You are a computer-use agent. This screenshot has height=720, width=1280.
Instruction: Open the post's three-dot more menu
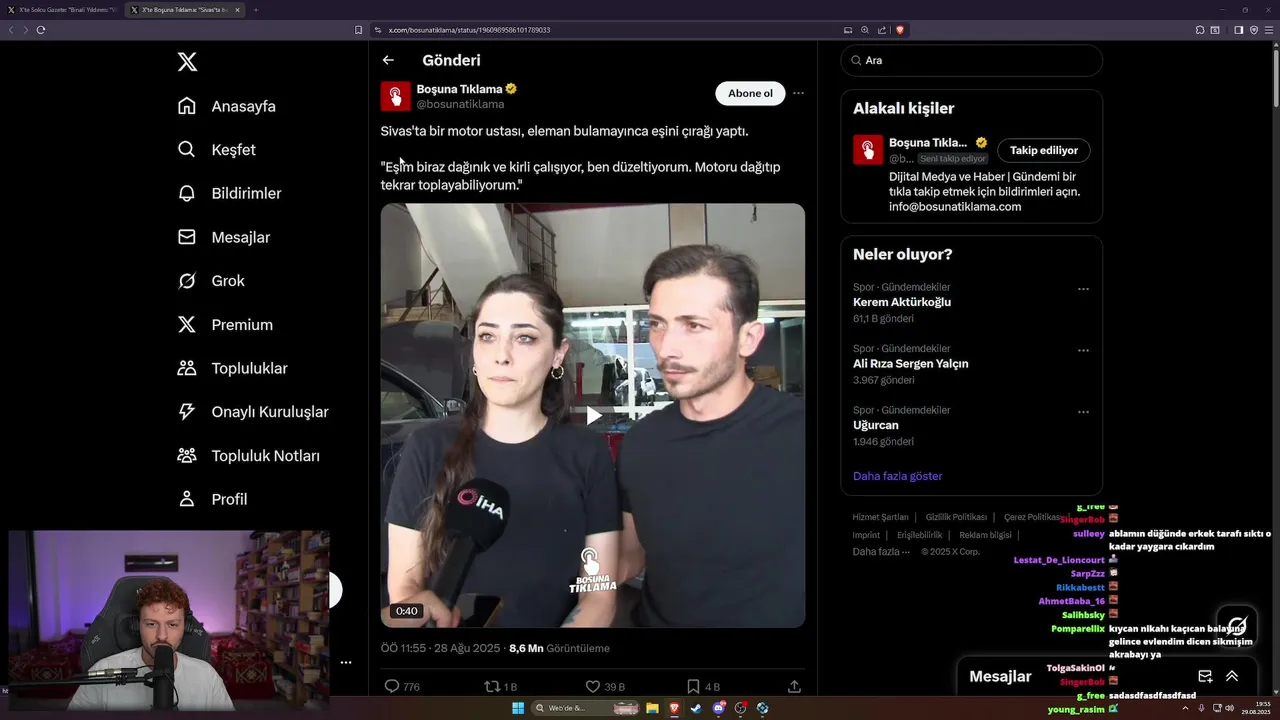coord(798,93)
